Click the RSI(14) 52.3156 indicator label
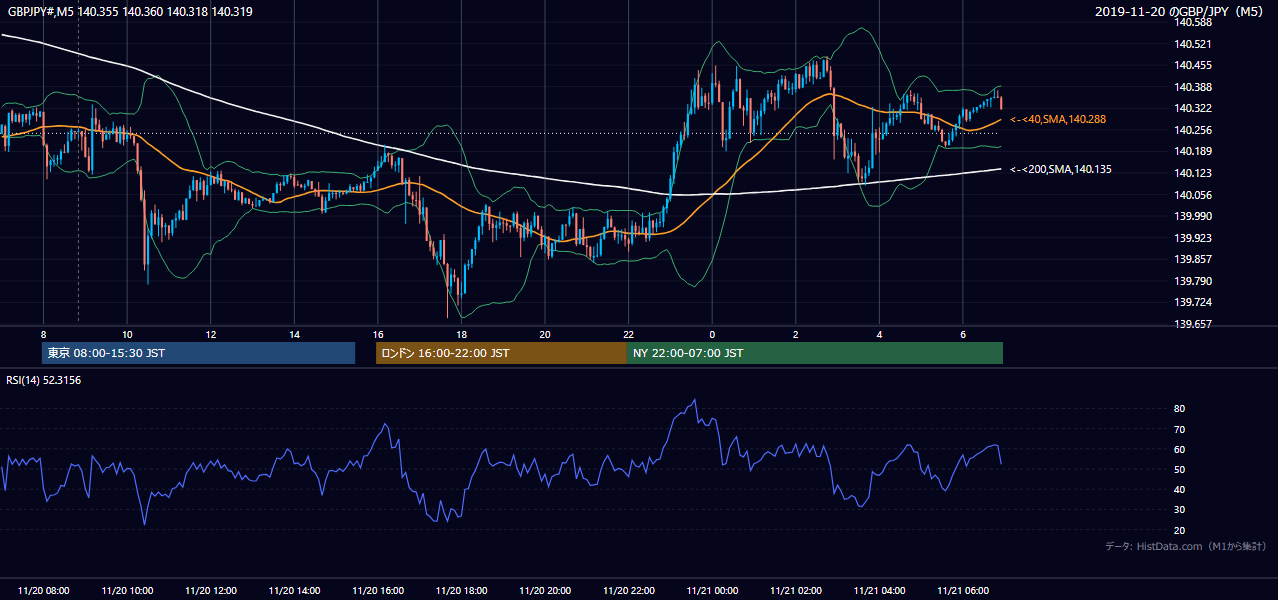 [44, 380]
